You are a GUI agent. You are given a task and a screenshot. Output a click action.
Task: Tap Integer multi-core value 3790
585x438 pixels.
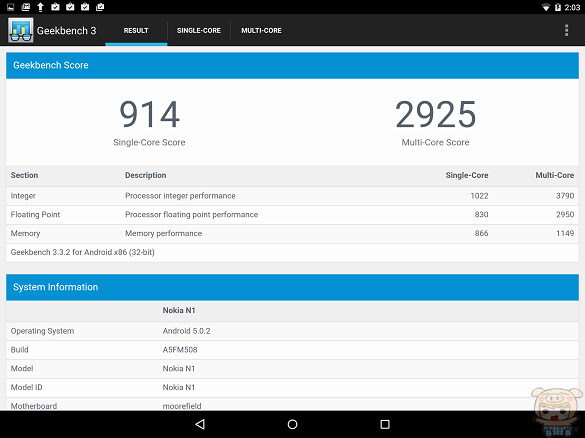(x=565, y=196)
